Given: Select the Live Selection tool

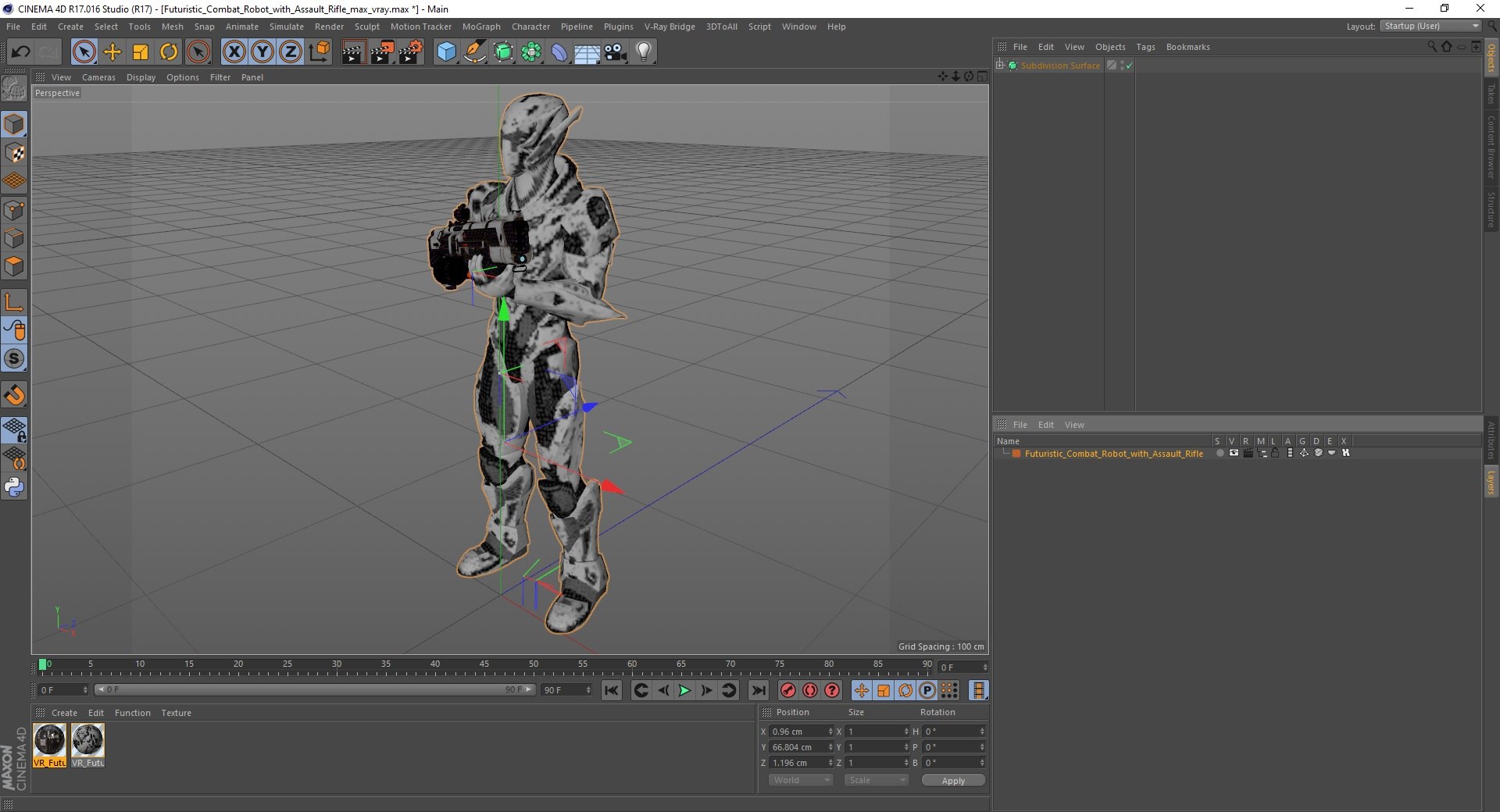Looking at the screenshot, I should click(x=84, y=52).
